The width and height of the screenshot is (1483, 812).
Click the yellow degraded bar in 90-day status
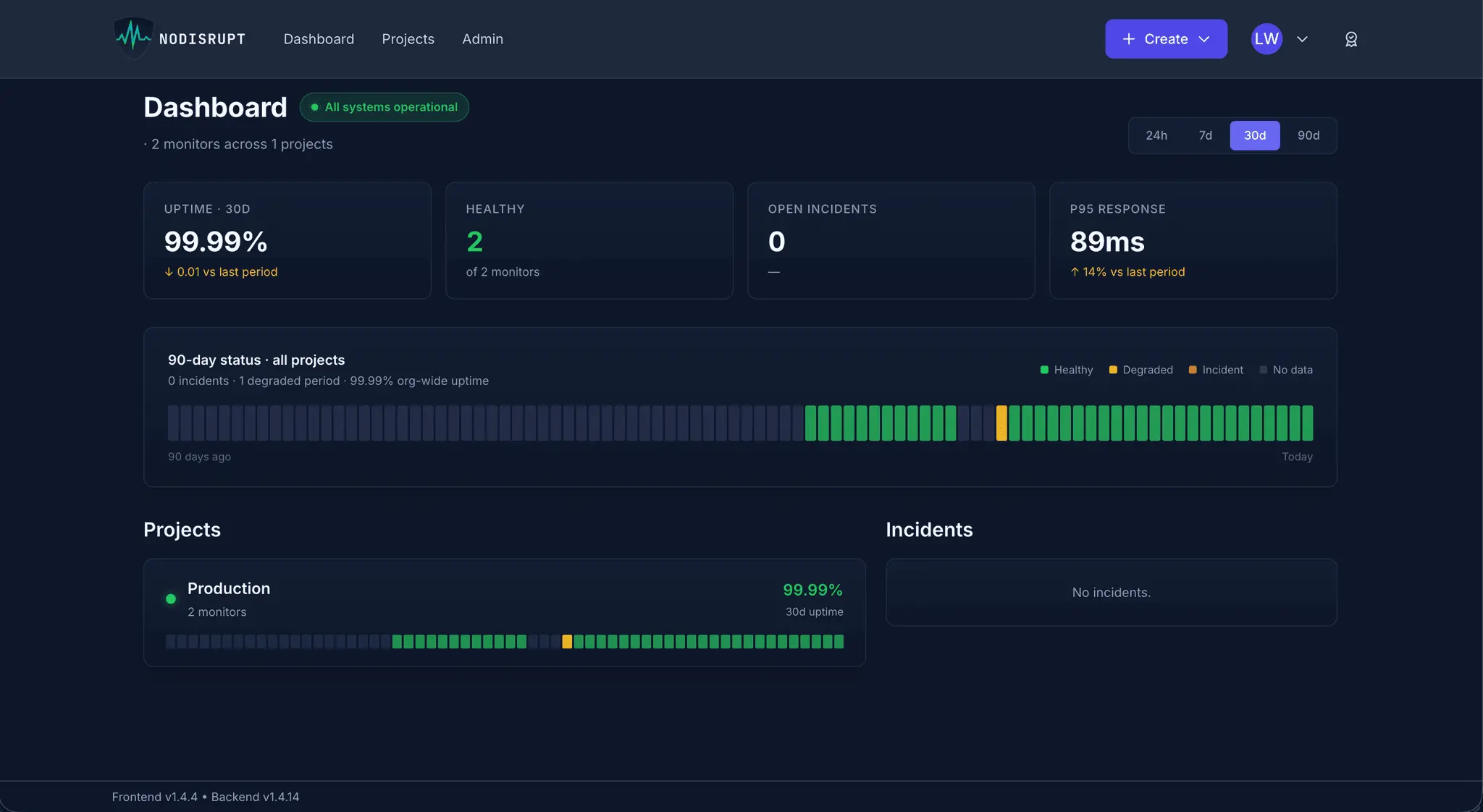[1001, 423]
